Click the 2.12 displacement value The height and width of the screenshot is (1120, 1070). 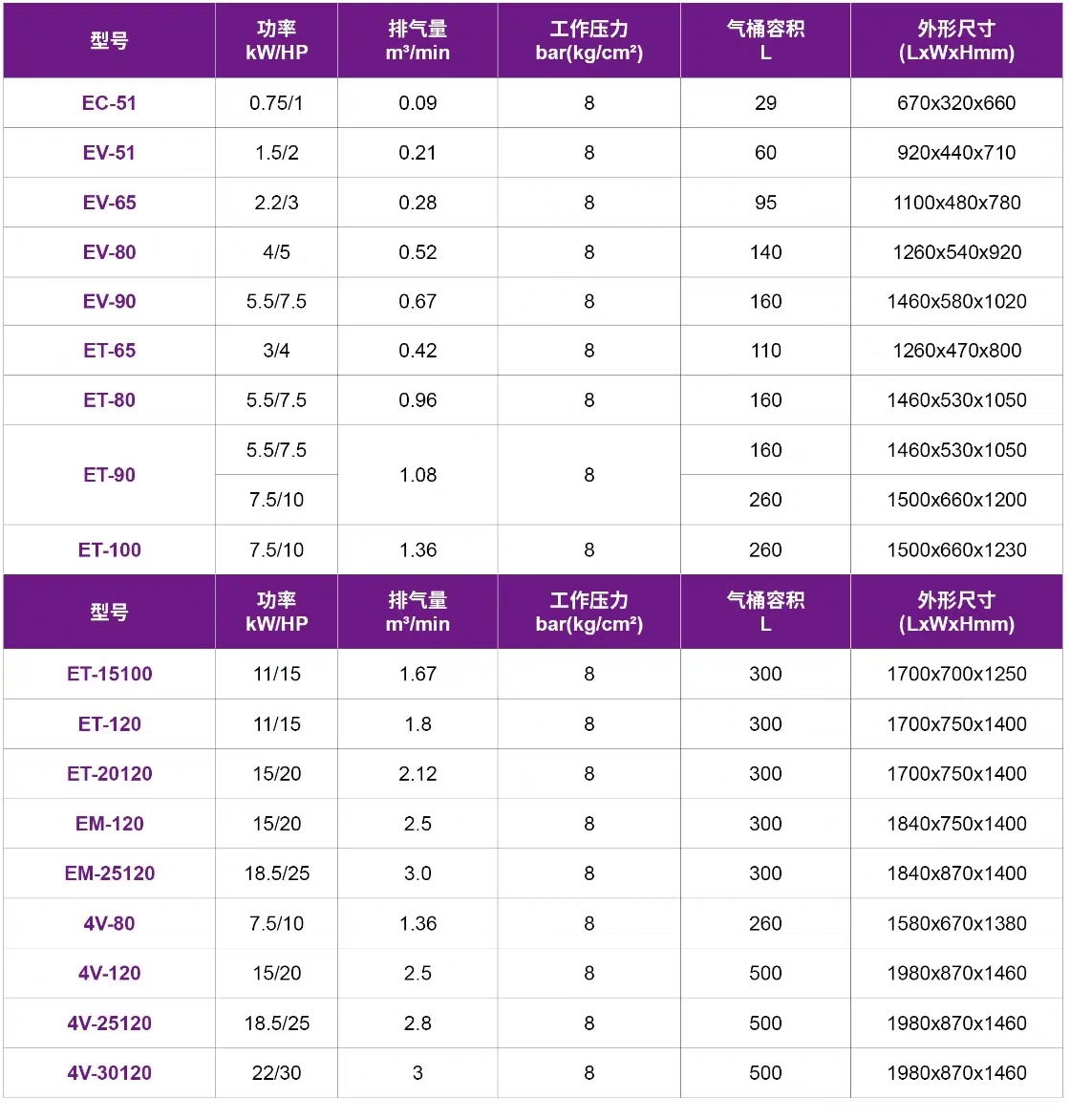point(417,774)
